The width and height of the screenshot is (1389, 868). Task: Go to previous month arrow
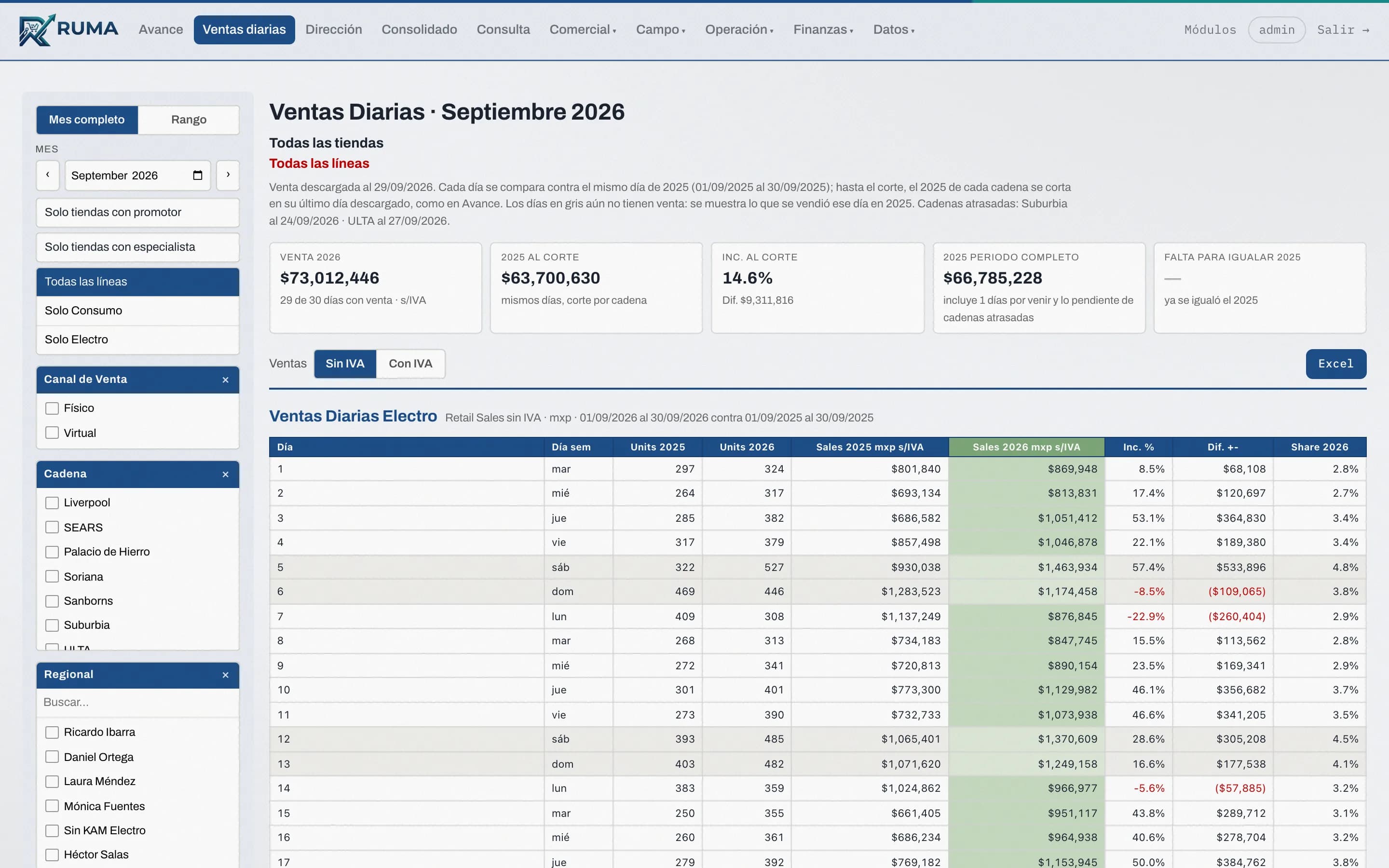[x=48, y=175]
